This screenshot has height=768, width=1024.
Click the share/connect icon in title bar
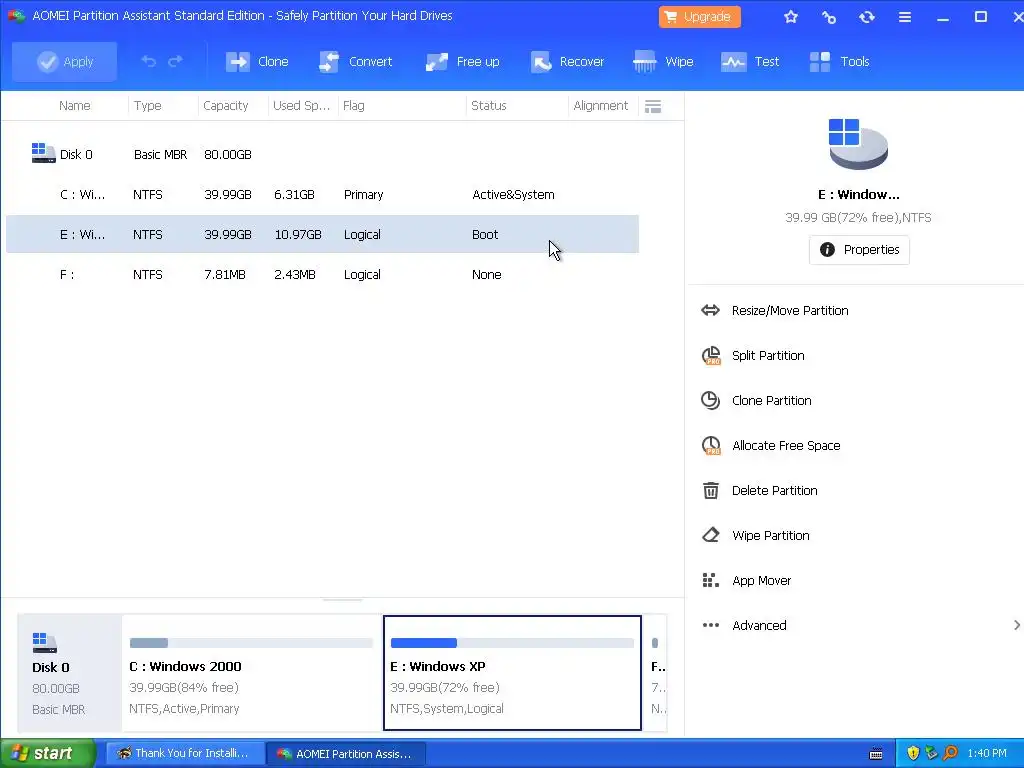click(829, 17)
